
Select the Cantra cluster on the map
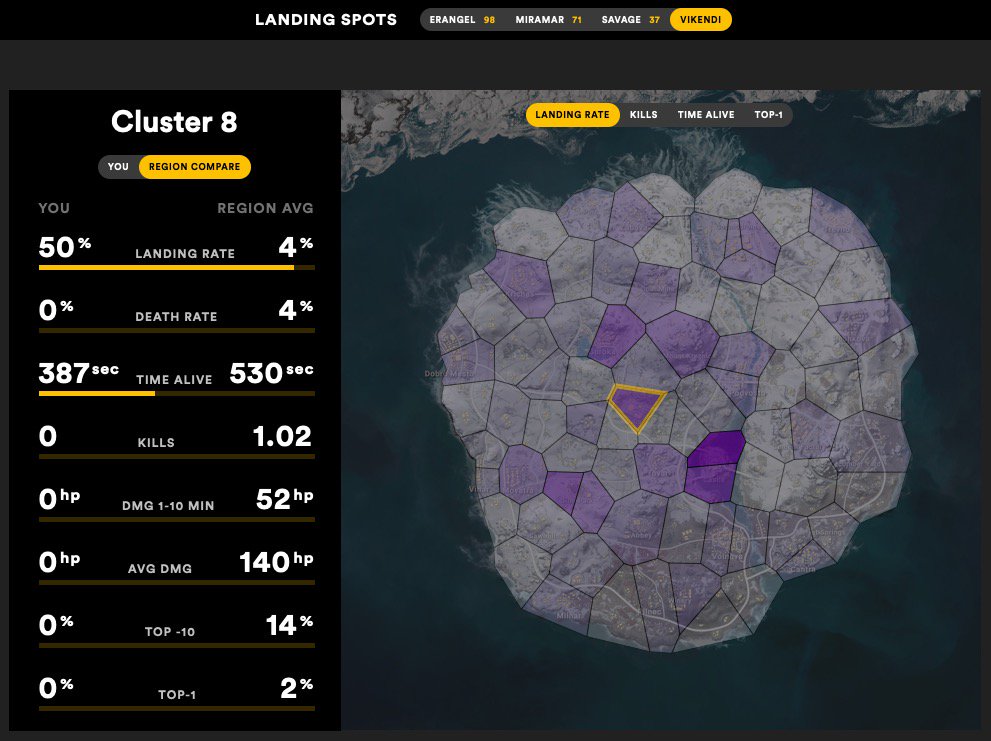pyautogui.click(x=806, y=558)
